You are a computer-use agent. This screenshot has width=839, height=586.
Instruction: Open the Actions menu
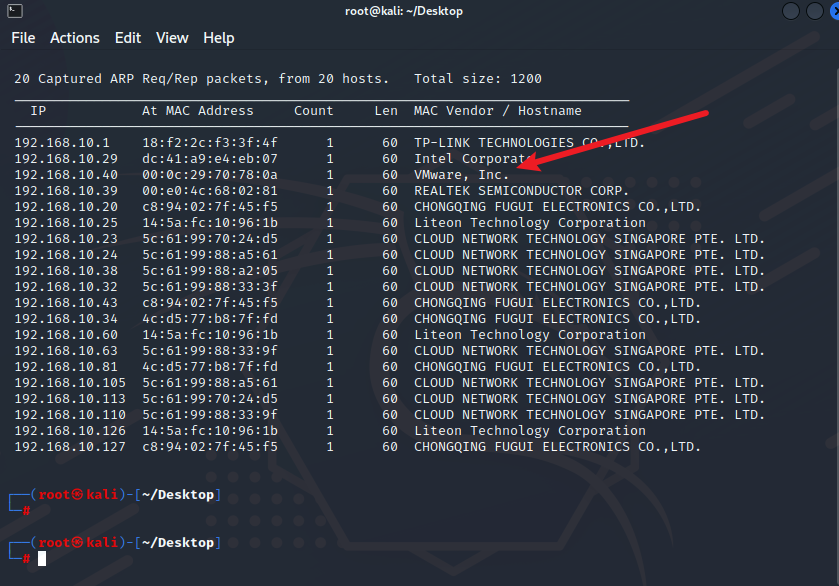coord(75,38)
